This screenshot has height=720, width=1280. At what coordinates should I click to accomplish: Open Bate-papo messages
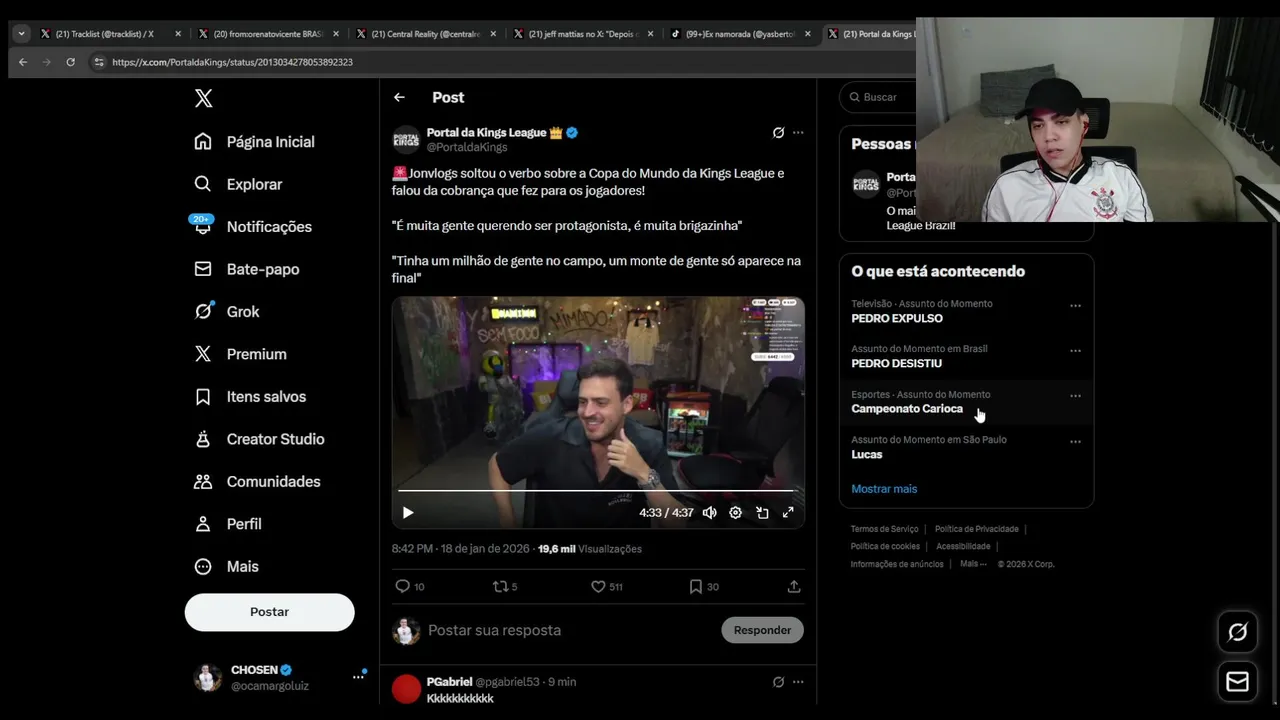tap(247, 269)
